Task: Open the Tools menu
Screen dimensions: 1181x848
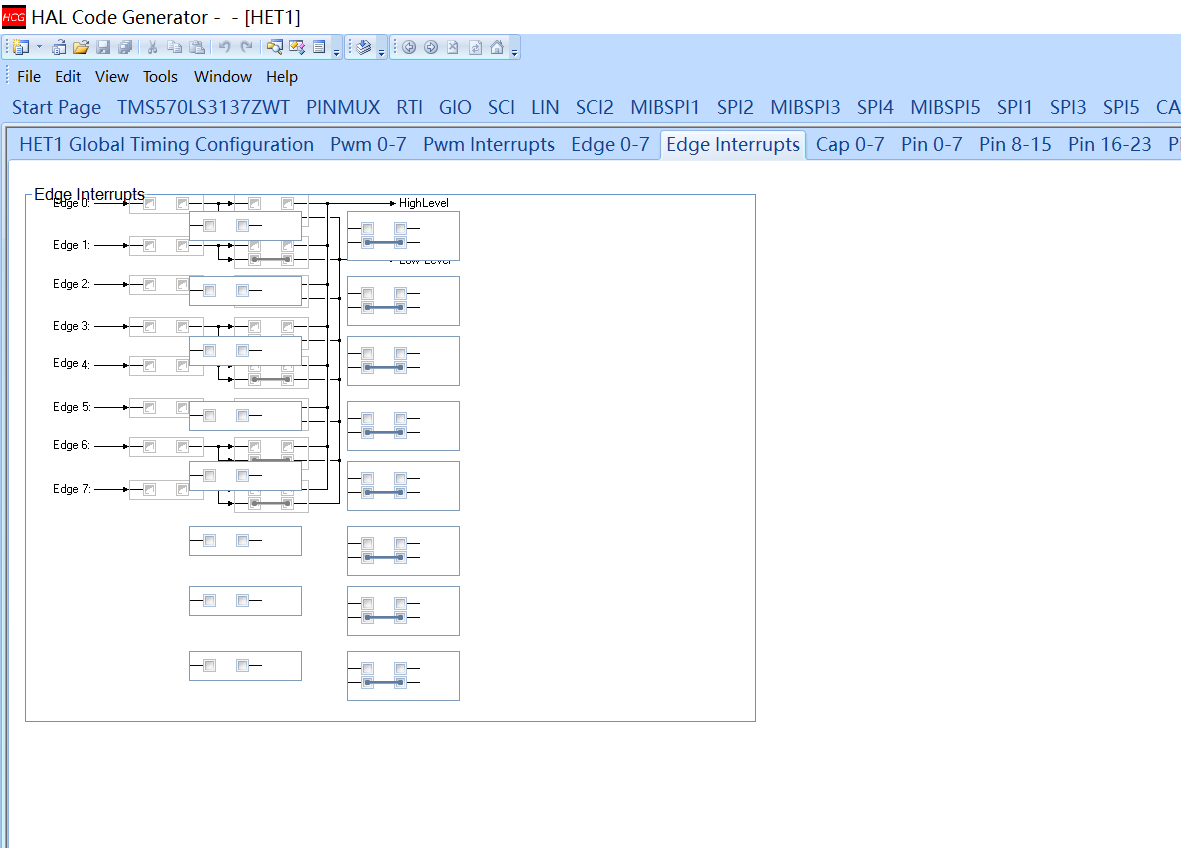Action: pos(160,77)
